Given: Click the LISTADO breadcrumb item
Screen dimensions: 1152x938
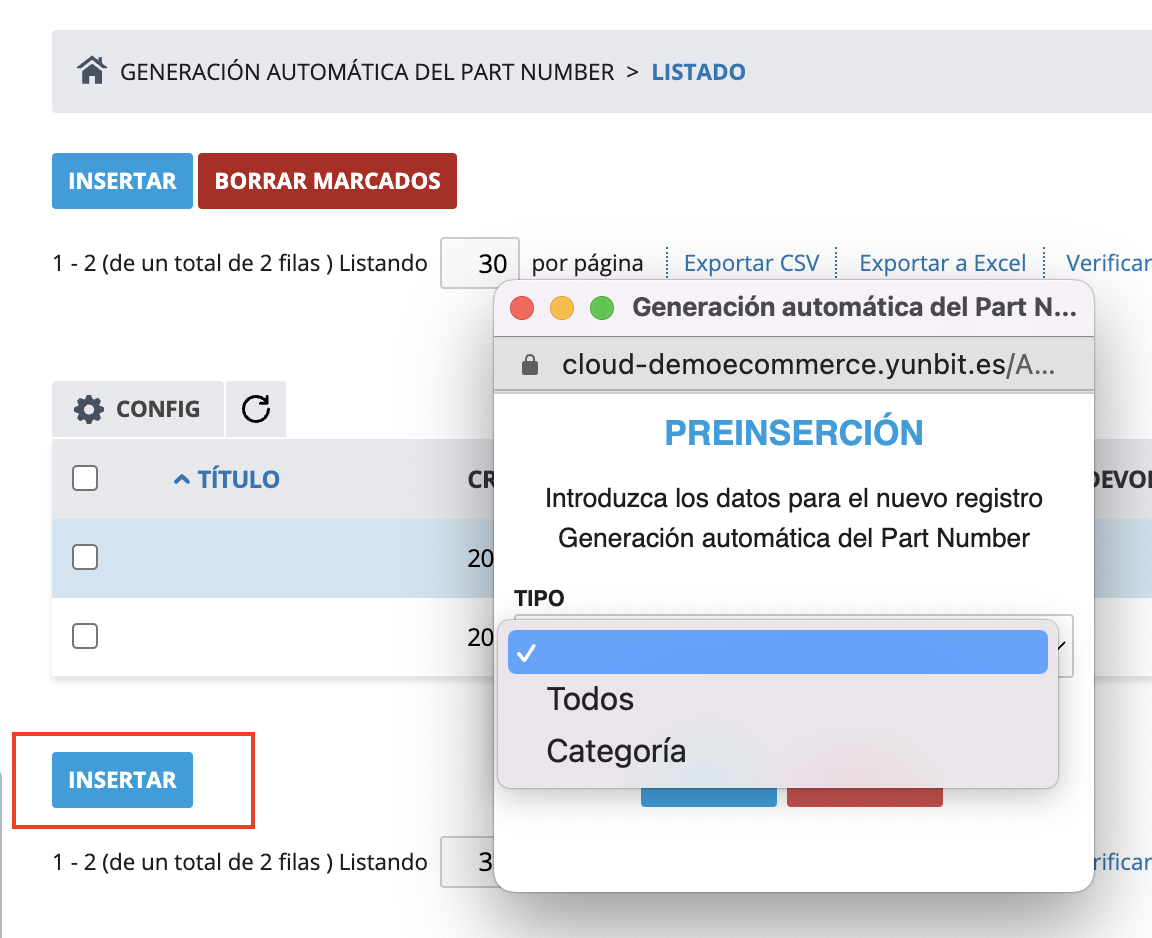Looking at the screenshot, I should (698, 72).
